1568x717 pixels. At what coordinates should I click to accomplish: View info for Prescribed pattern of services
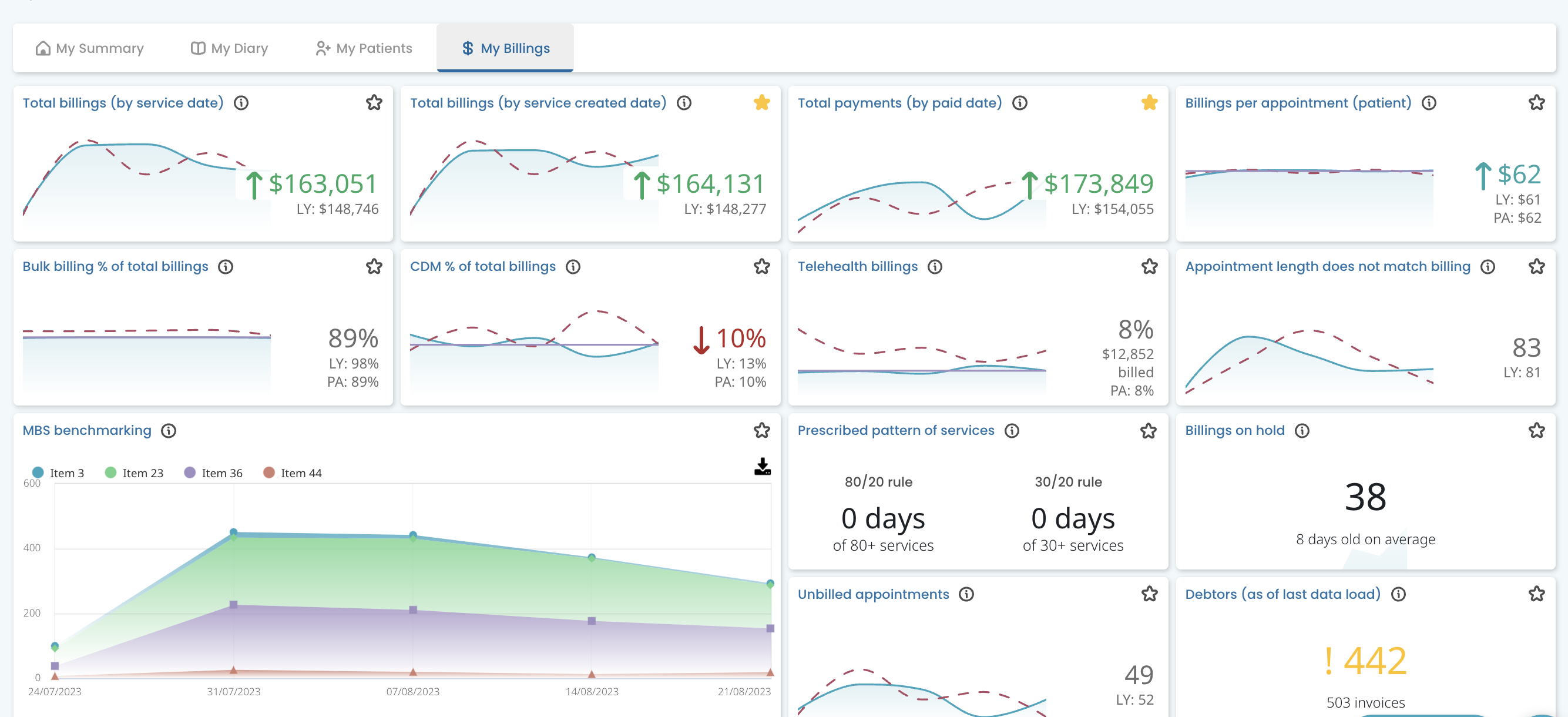pos(1012,431)
